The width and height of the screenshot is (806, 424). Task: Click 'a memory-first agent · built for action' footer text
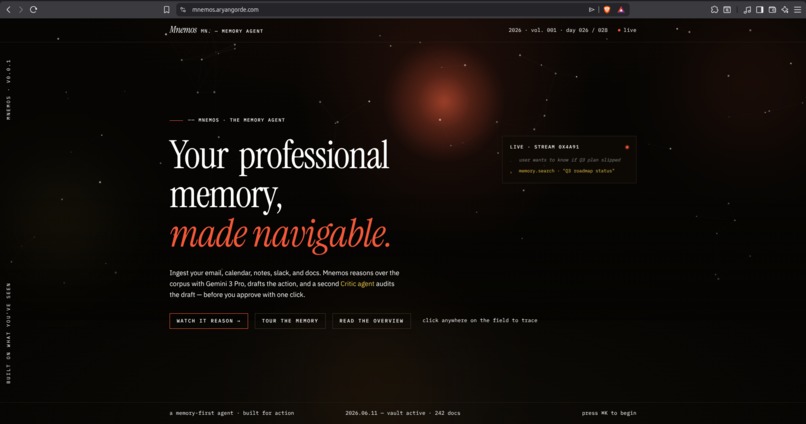click(232, 413)
